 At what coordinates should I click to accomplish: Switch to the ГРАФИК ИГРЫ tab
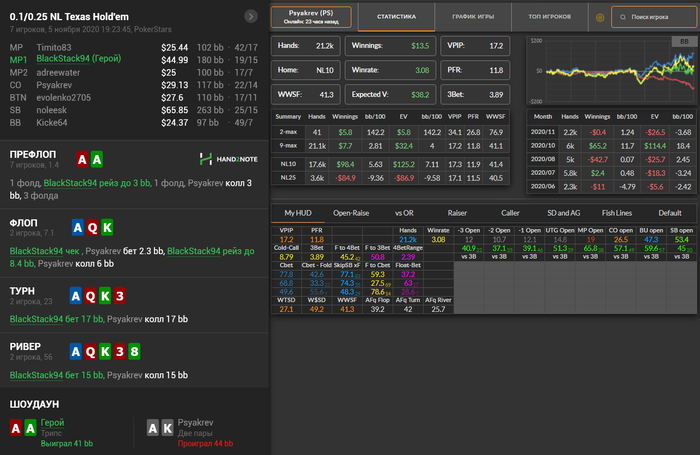coord(472,17)
